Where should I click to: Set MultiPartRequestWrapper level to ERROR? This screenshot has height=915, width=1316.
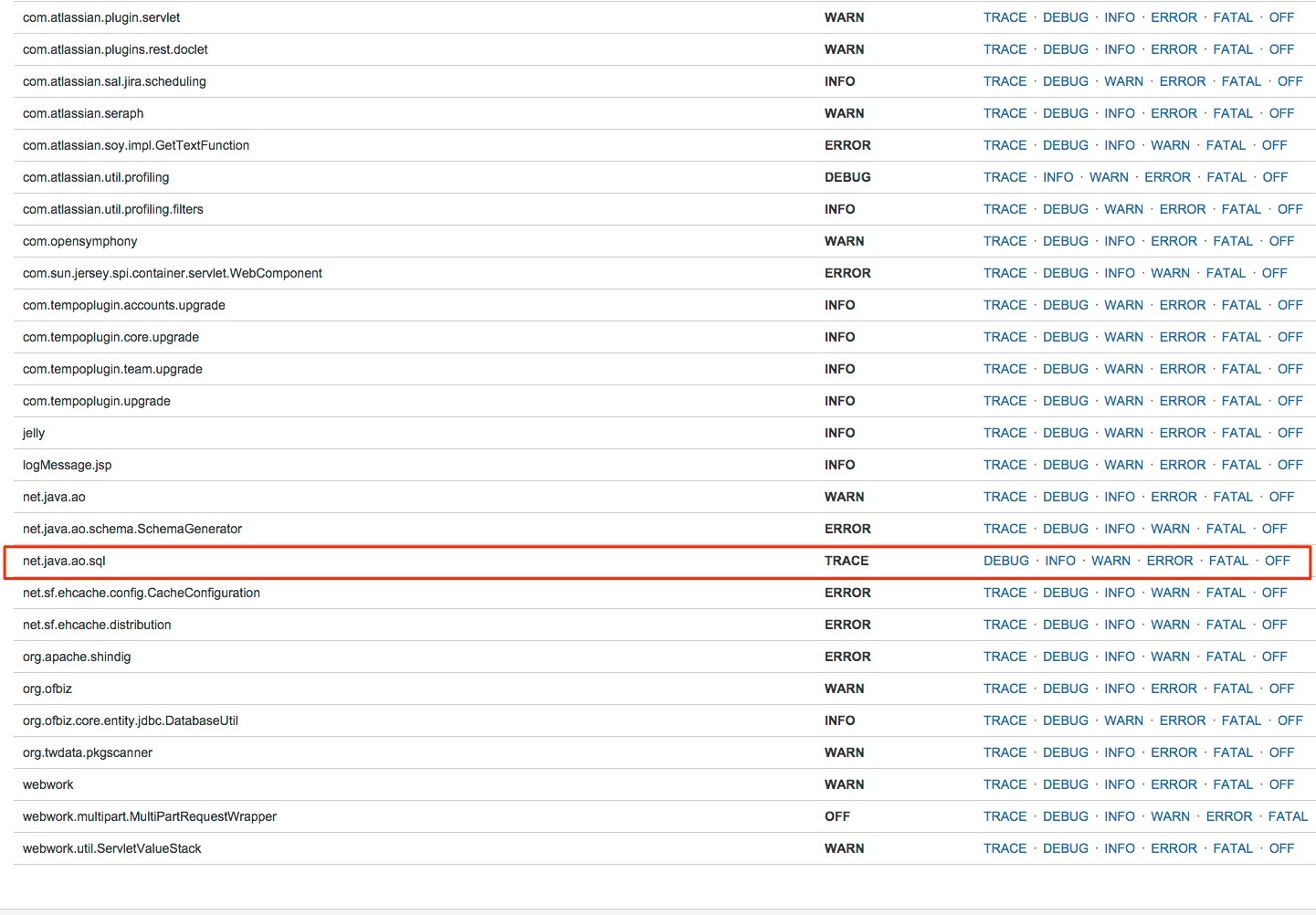coord(1229,816)
